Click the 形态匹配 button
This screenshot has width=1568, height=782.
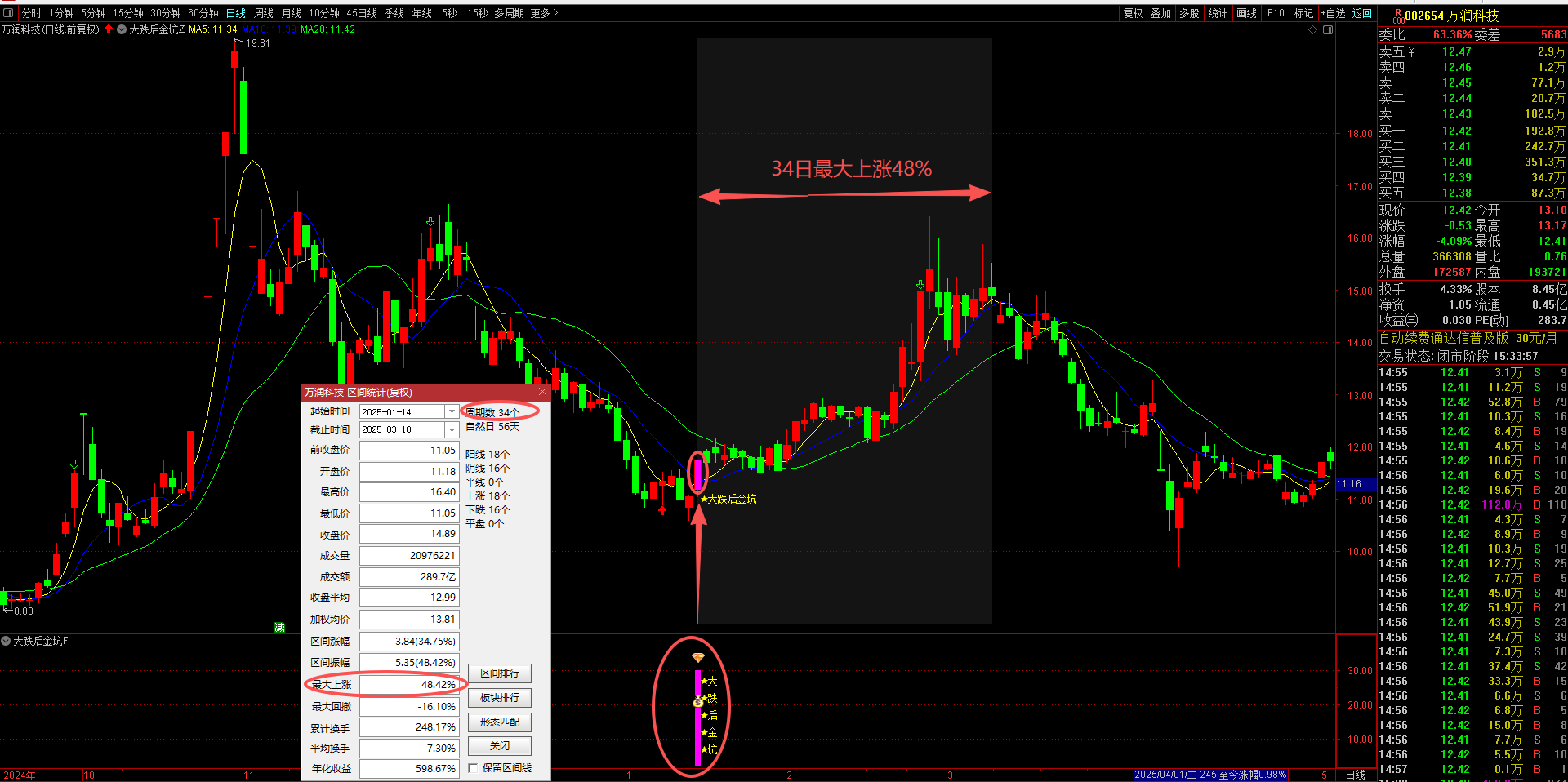click(x=500, y=722)
